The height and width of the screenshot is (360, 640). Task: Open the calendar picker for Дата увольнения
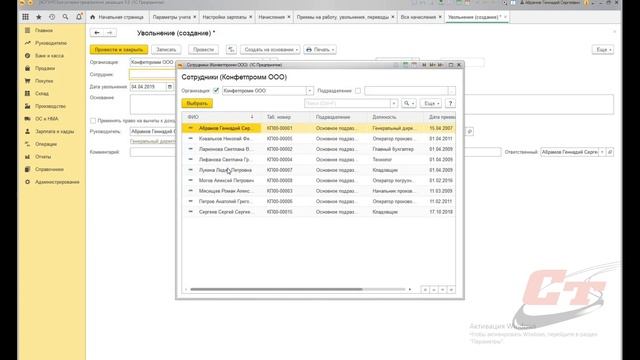pos(170,87)
